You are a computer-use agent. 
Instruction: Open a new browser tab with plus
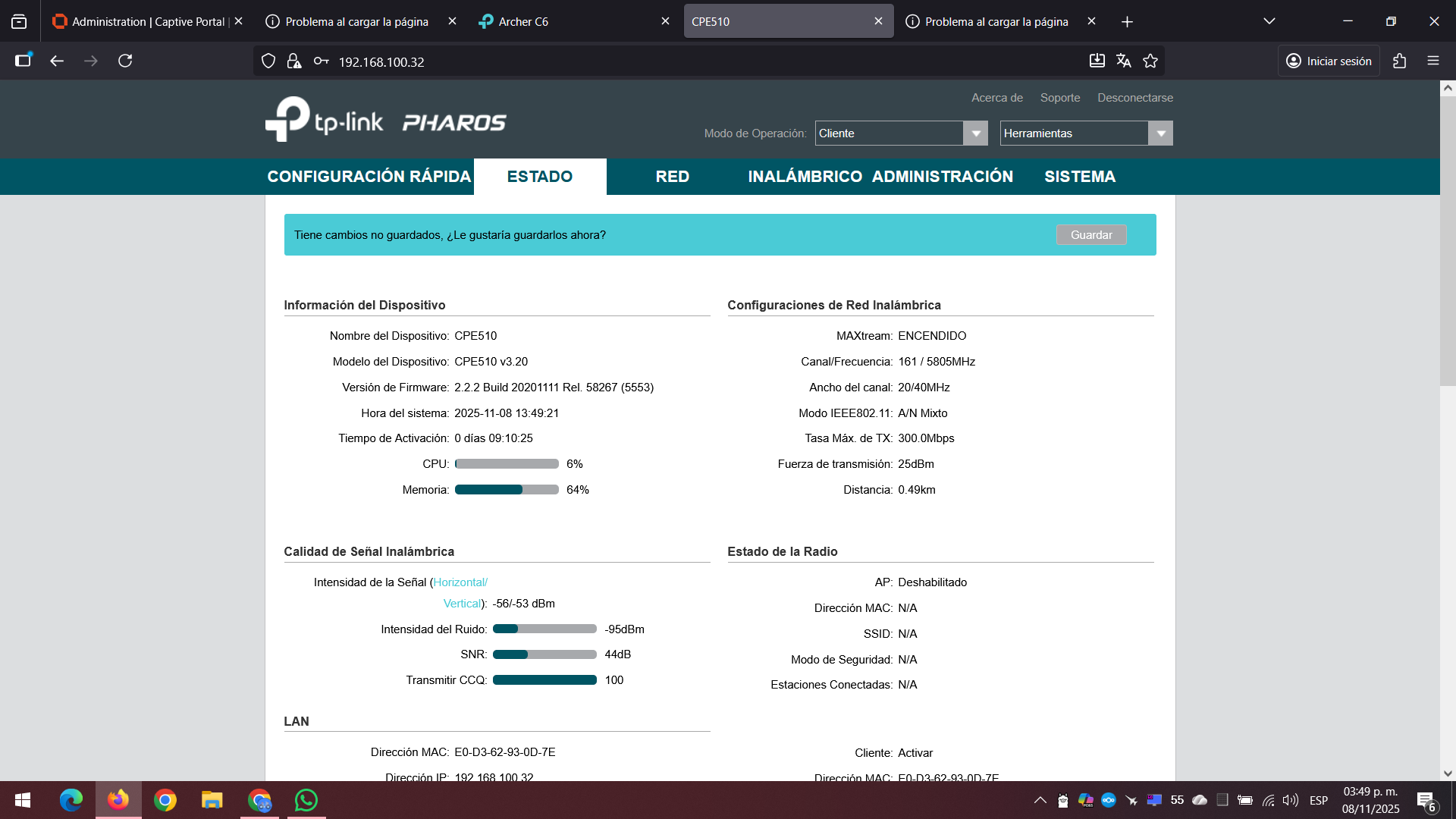click(x=1127, y=21)
